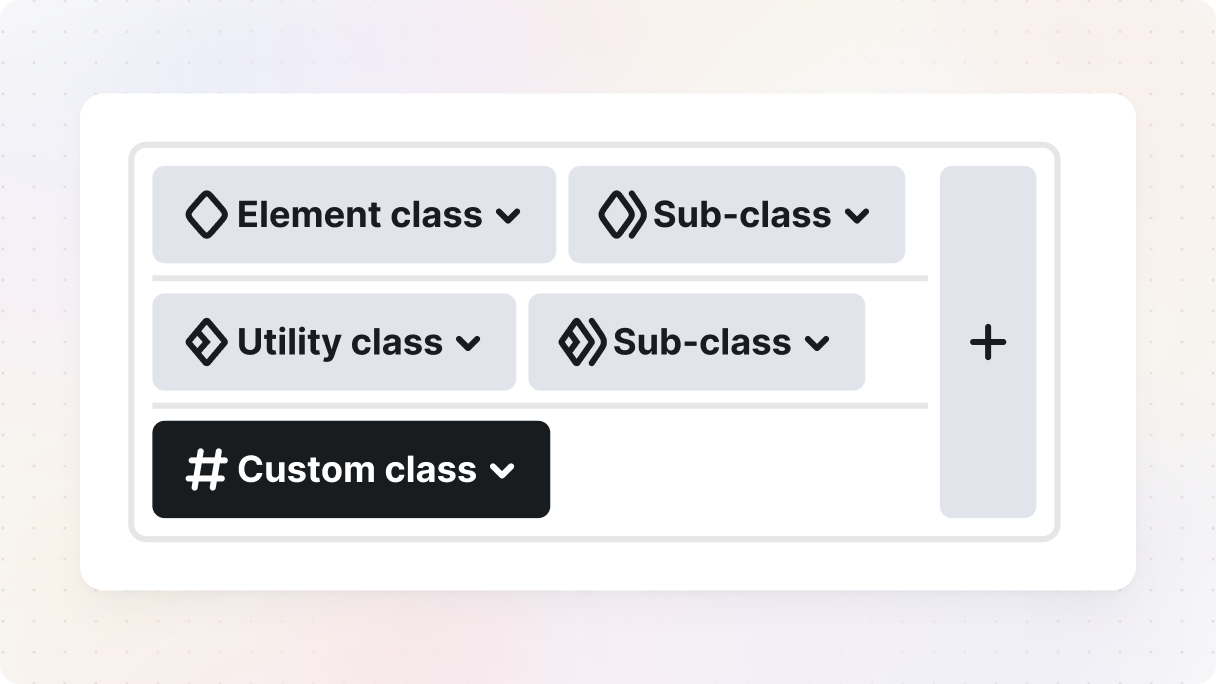Click the angled bracket icon on second Sub-class
1216x684 pixels.
point(580,341)
